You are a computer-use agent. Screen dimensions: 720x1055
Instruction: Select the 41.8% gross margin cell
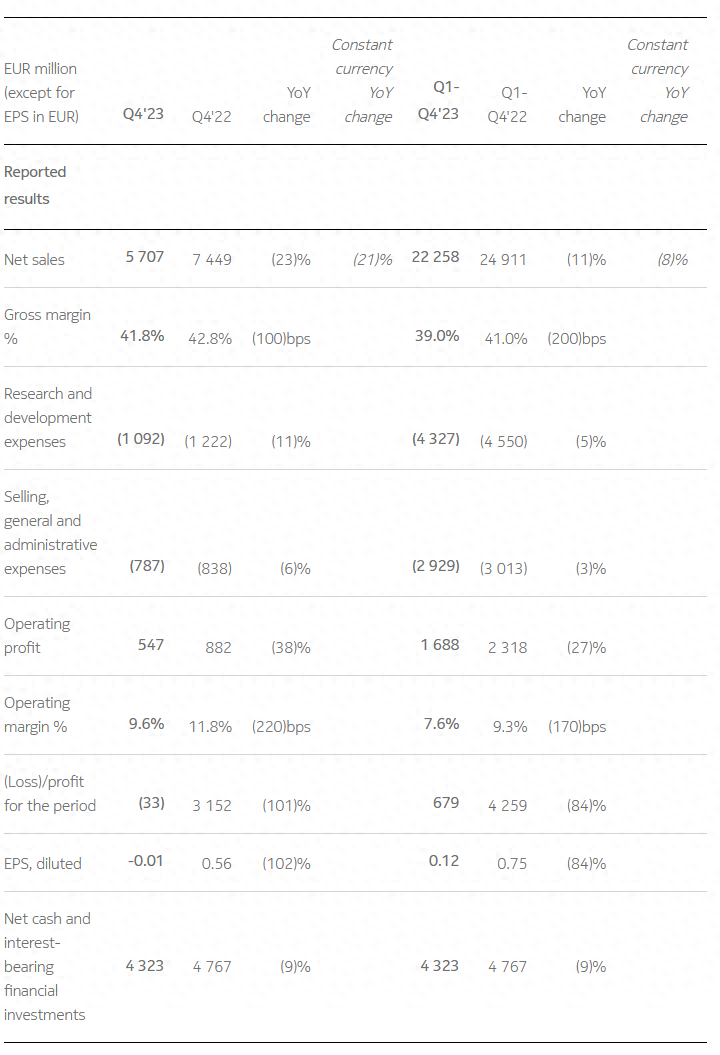click(x=142, y=337)
